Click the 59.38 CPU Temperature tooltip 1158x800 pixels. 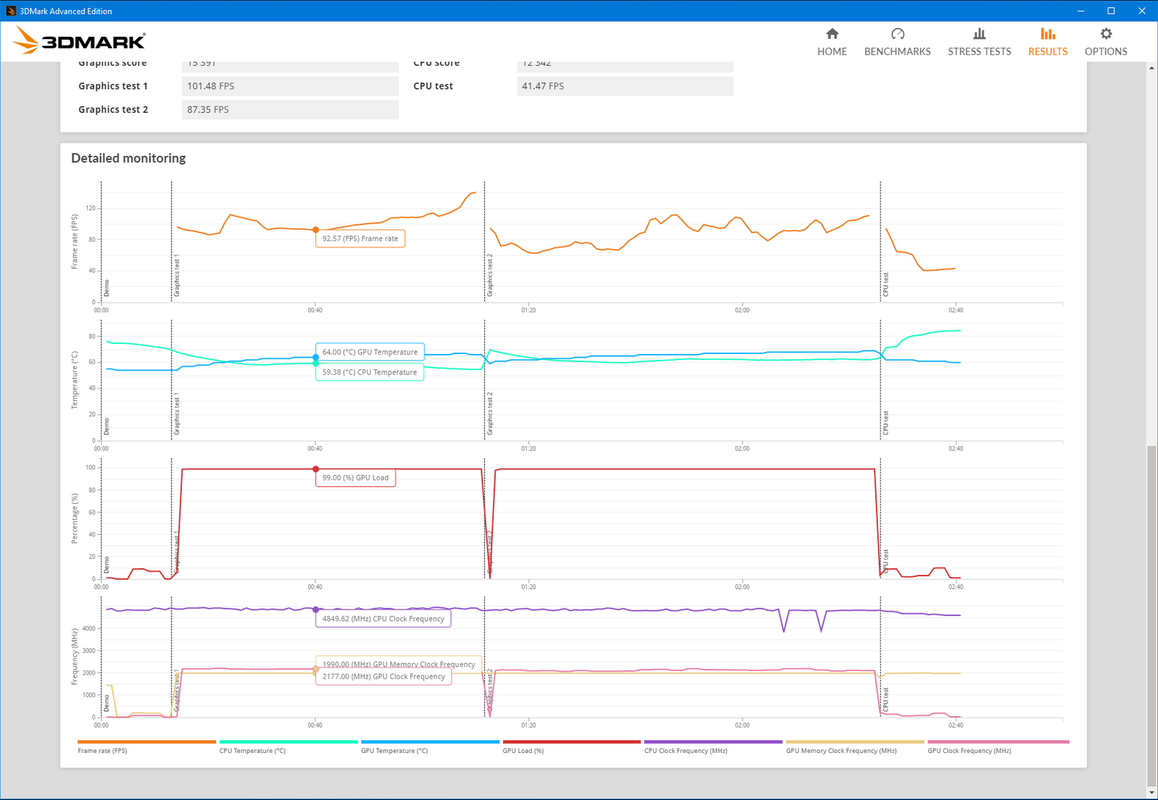370,372
